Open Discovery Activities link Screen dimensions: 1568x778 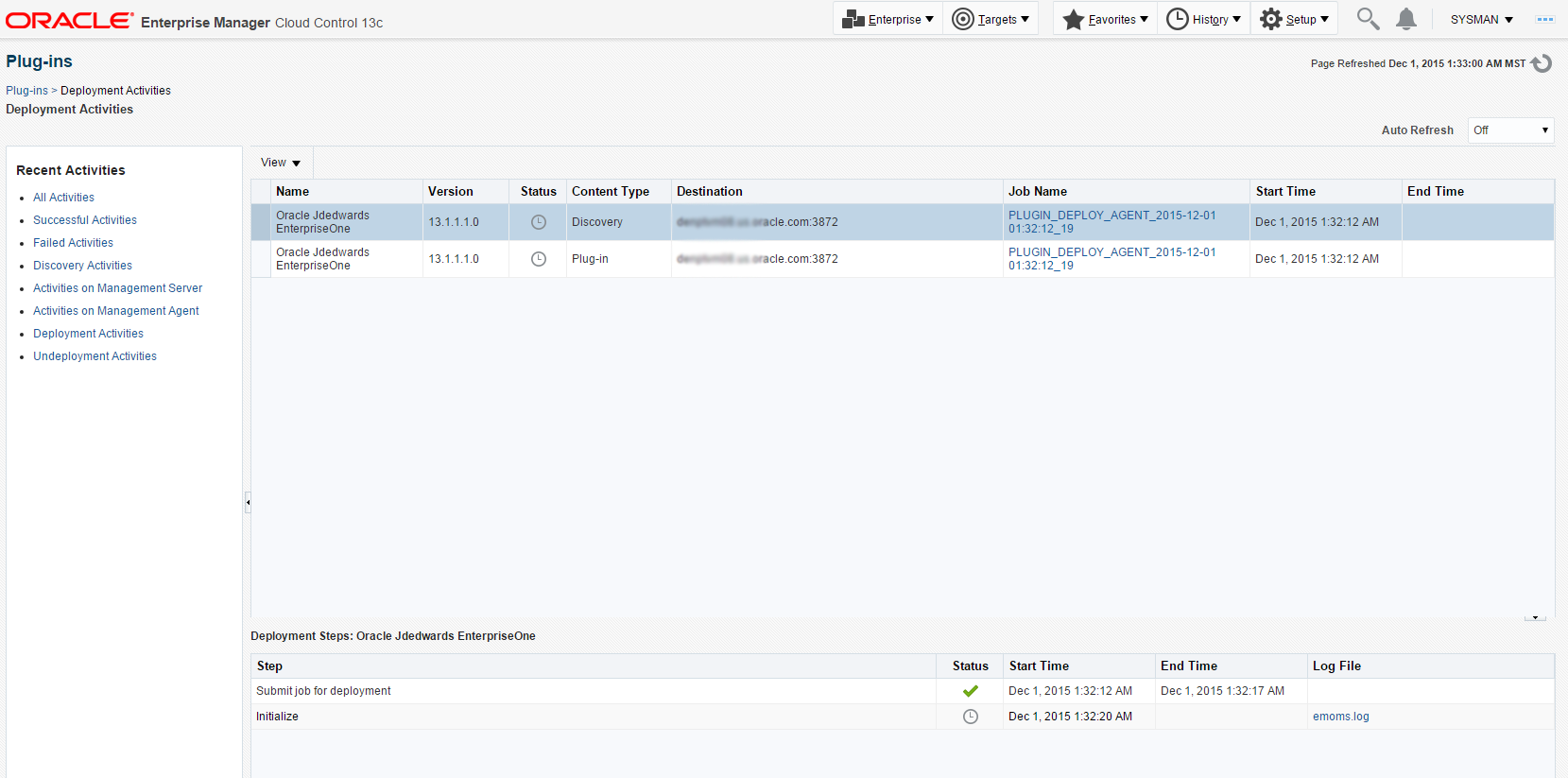coord(82,266)
